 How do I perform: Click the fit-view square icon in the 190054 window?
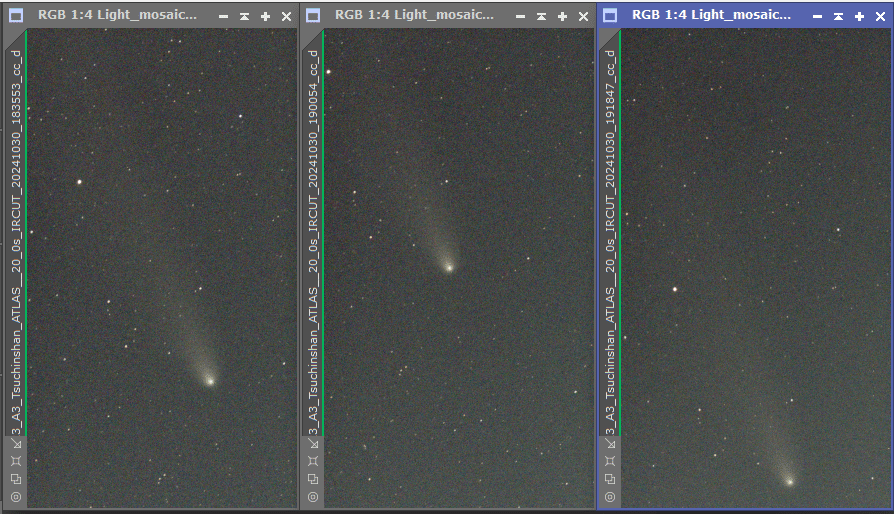click(x=313, y=461)
